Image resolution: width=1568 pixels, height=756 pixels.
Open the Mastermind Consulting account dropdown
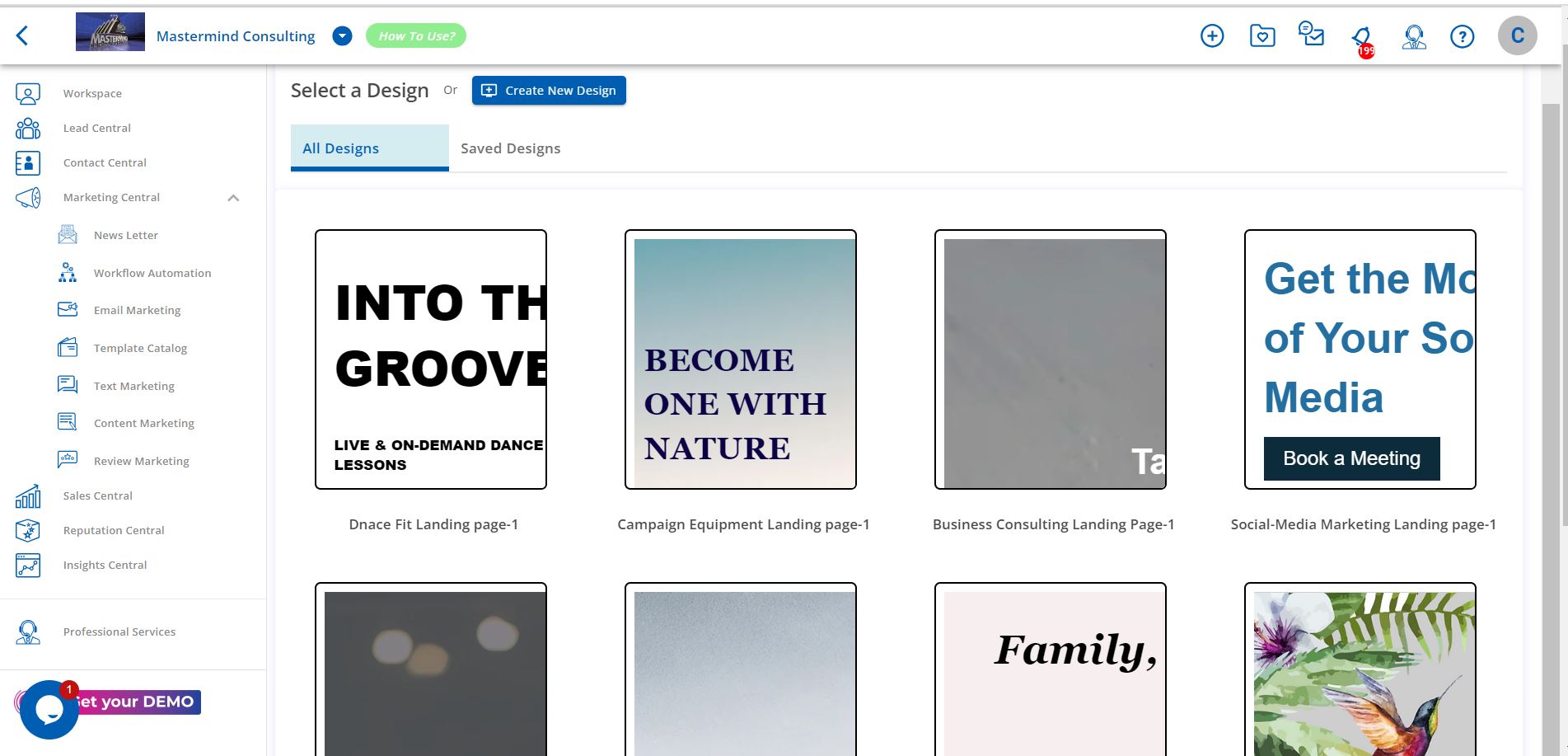(342, 35)
